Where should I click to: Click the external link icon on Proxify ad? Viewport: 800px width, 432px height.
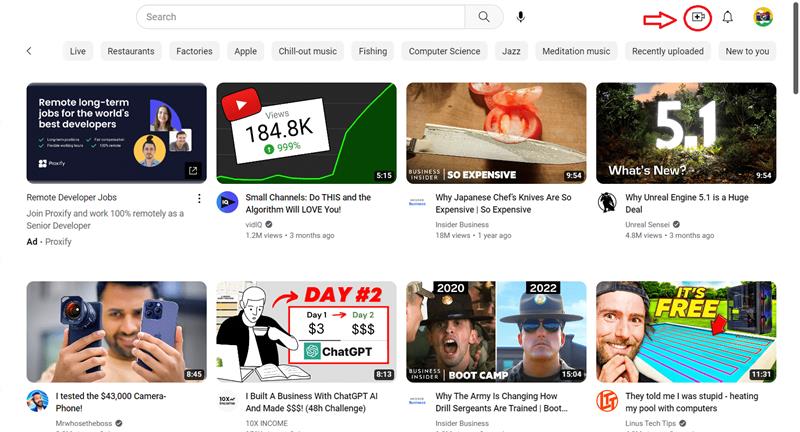click(193, 171)
